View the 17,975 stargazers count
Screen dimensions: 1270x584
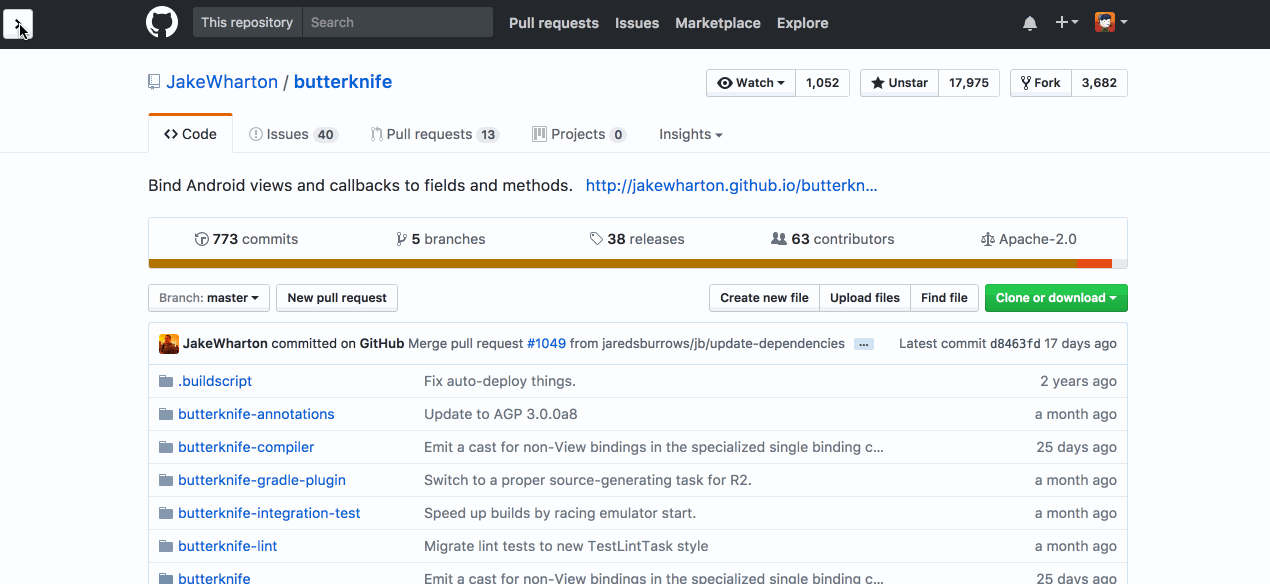click(x=969, y=83)
